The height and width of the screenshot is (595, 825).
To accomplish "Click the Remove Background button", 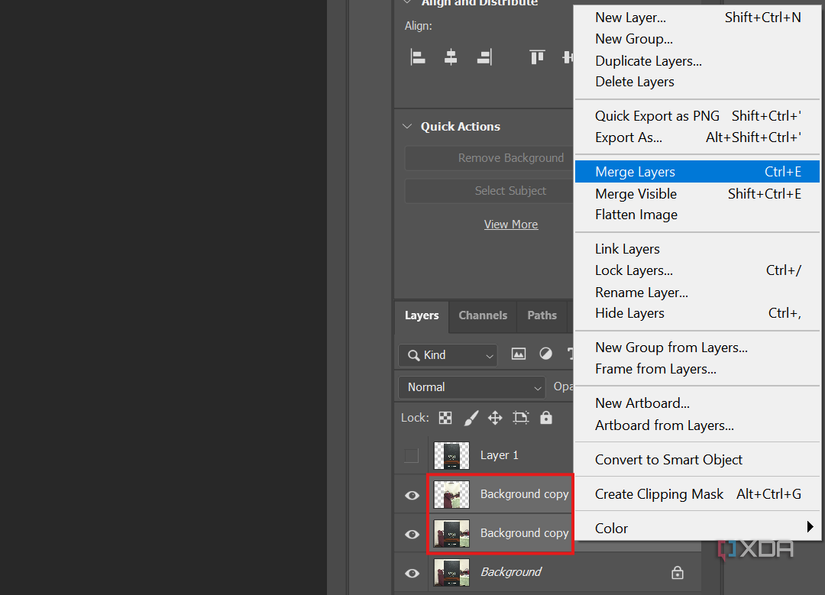I will coord(512,157).
